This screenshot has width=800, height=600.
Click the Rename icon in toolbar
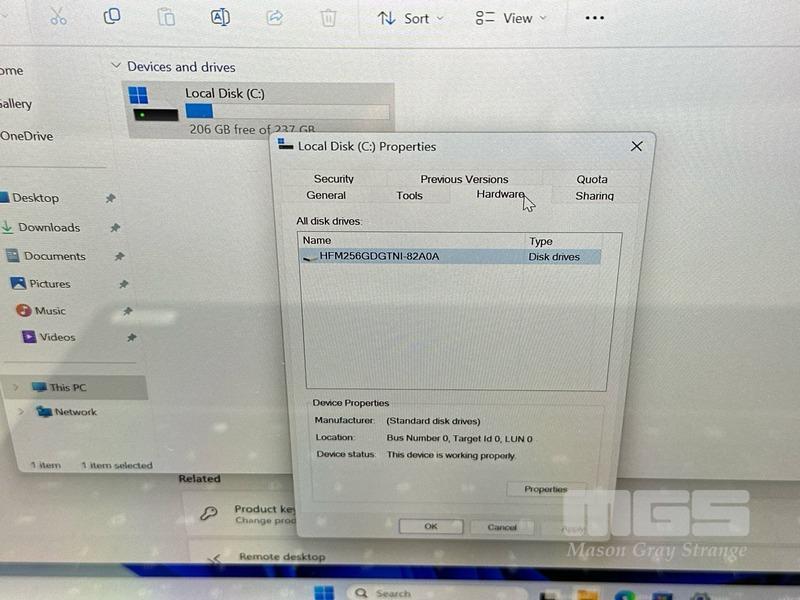[x=220, y=17]
